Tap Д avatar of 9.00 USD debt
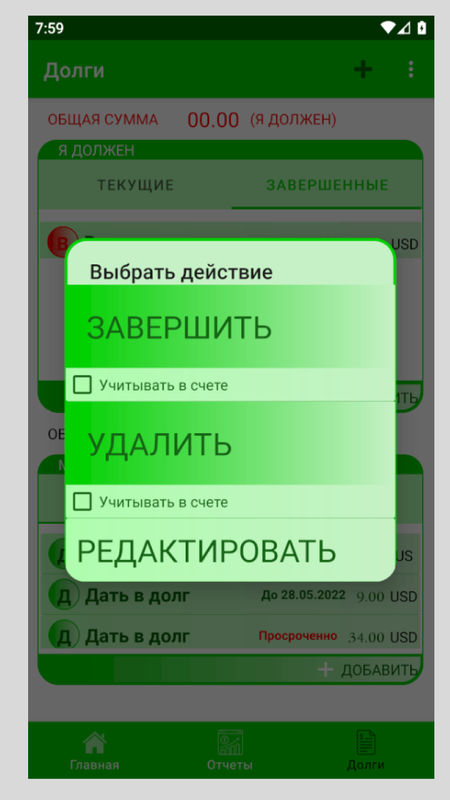The height and width of the screenshot is (800, 450). point(64,595)
